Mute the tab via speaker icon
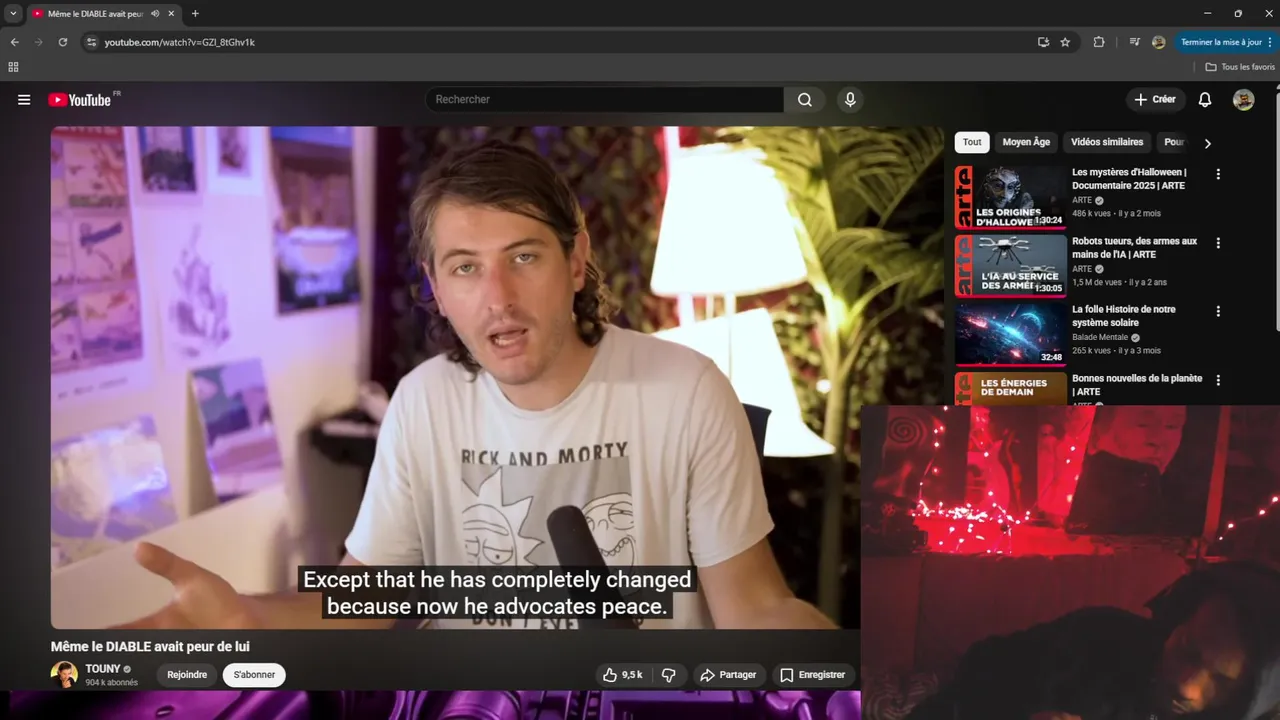 coord(155,14)
